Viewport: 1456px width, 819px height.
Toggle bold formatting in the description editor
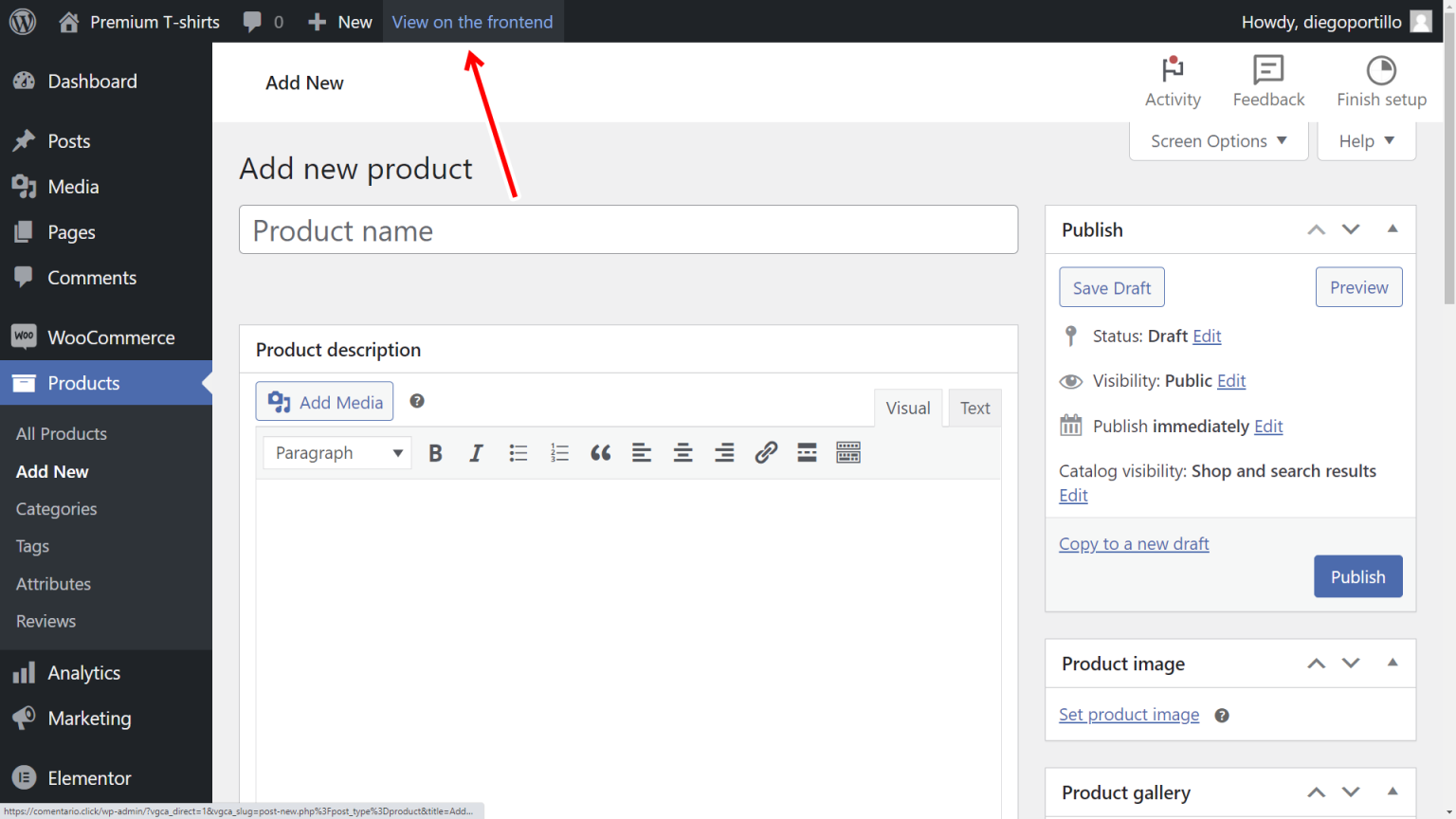(435, 452)
